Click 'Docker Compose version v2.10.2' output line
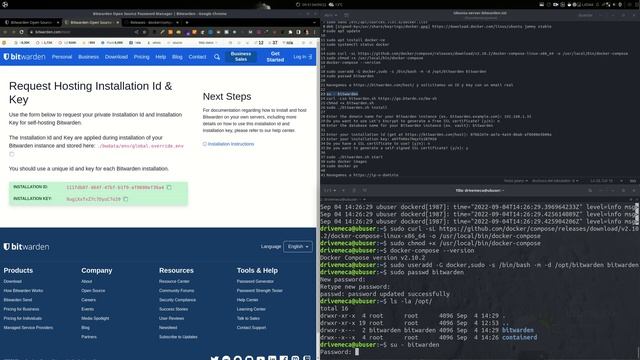Image resolution: width=640 pixels, height=360 pixels. pyautogui.click(x=373, y=258)
